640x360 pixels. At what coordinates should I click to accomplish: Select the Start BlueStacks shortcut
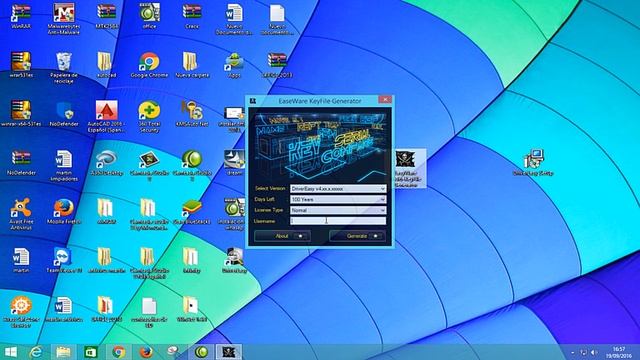pyautogui.click(x=192, y=211)
